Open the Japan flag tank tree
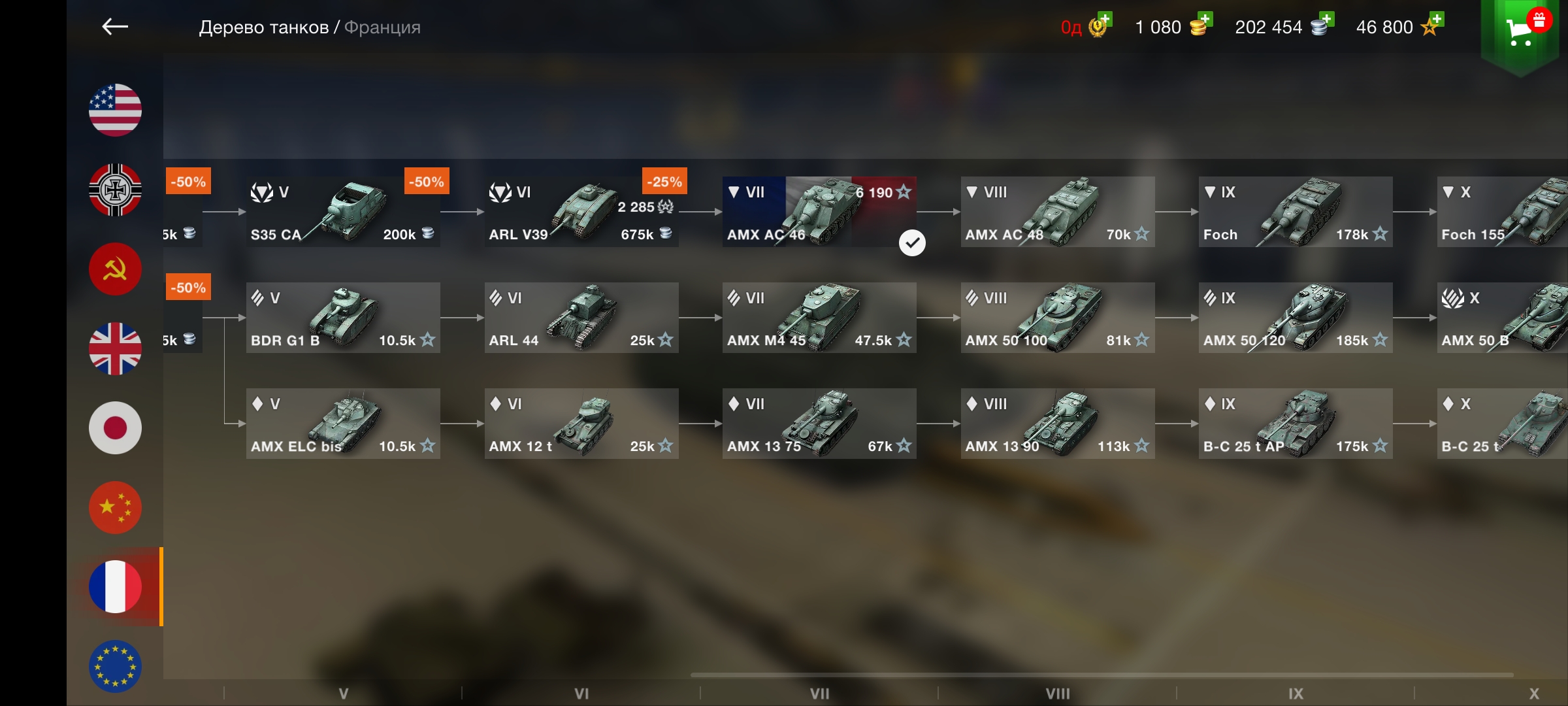This screenshot has width=1568, height=706. [115, 428]
